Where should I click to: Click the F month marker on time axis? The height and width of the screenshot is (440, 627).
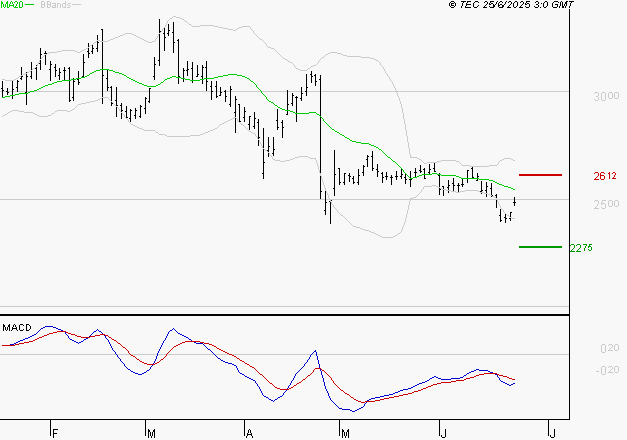point(55,433)
